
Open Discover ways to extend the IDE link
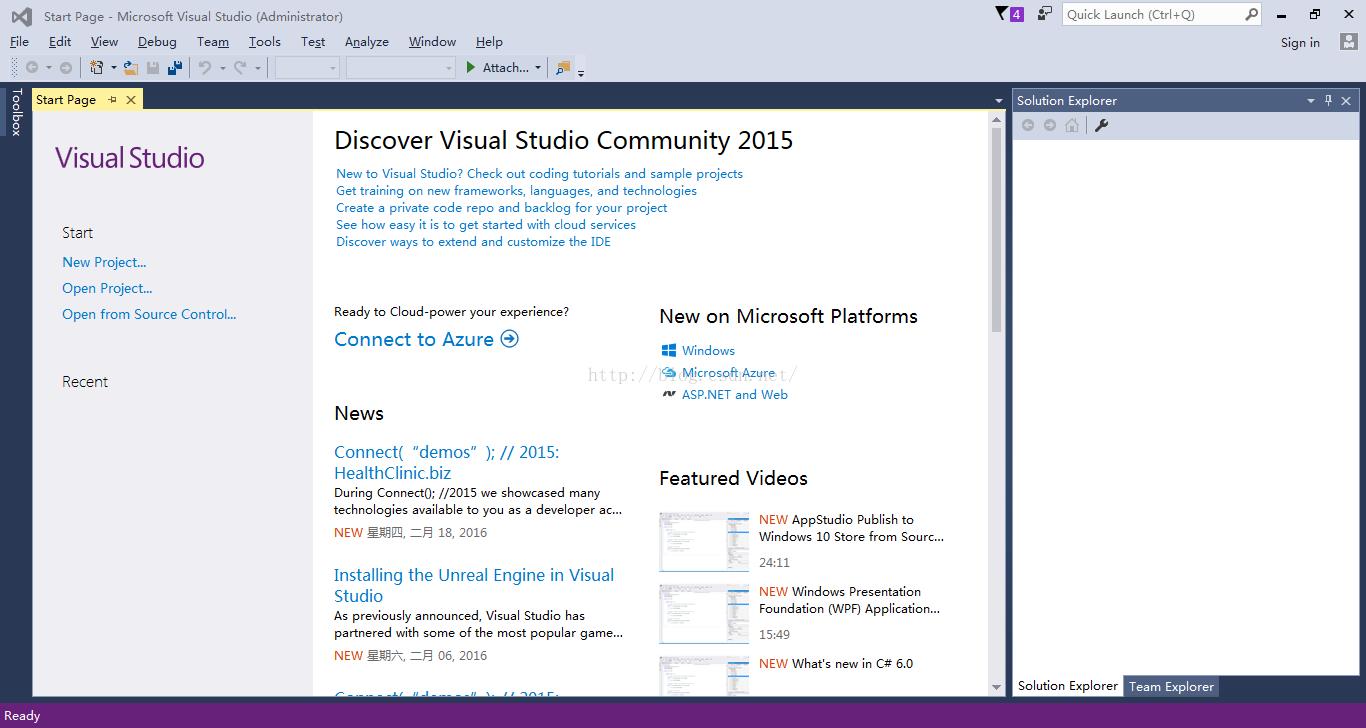point(473,242)
